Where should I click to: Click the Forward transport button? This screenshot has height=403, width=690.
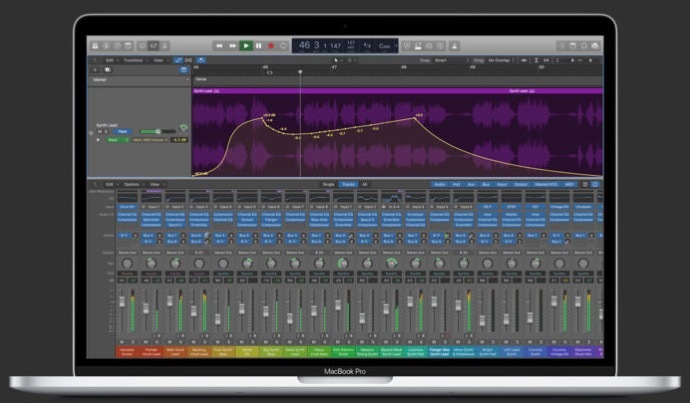(232, 46)
